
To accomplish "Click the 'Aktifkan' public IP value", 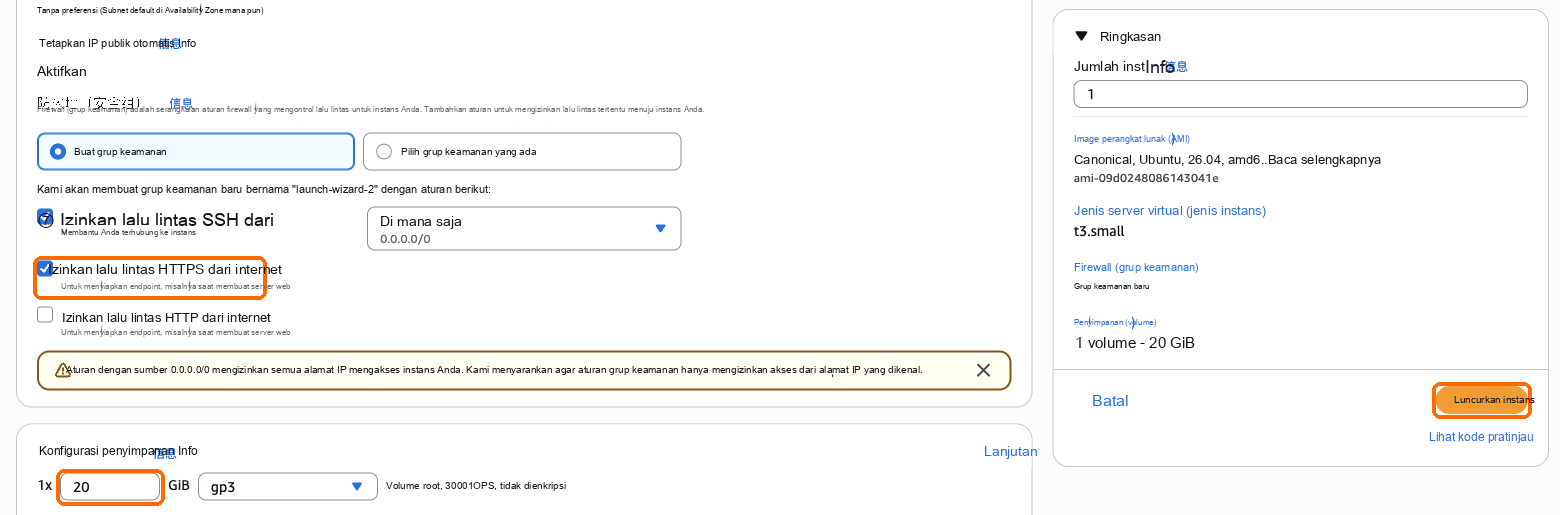I will 62,71.
